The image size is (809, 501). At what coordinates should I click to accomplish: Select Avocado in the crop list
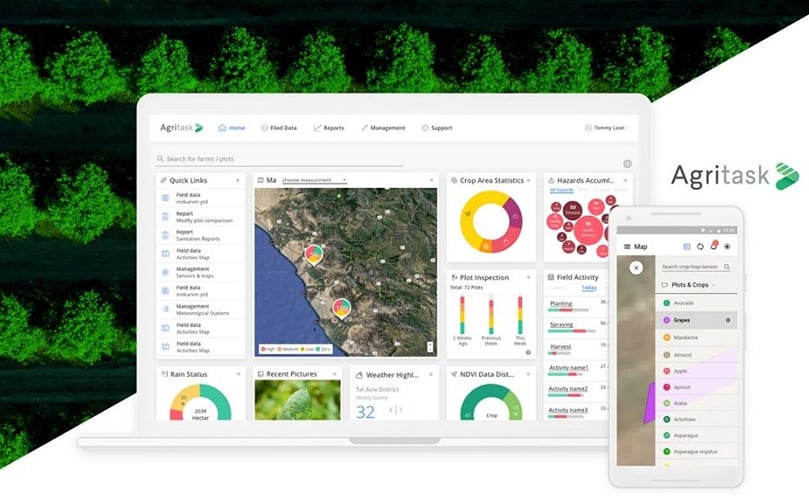pos(696,303)
